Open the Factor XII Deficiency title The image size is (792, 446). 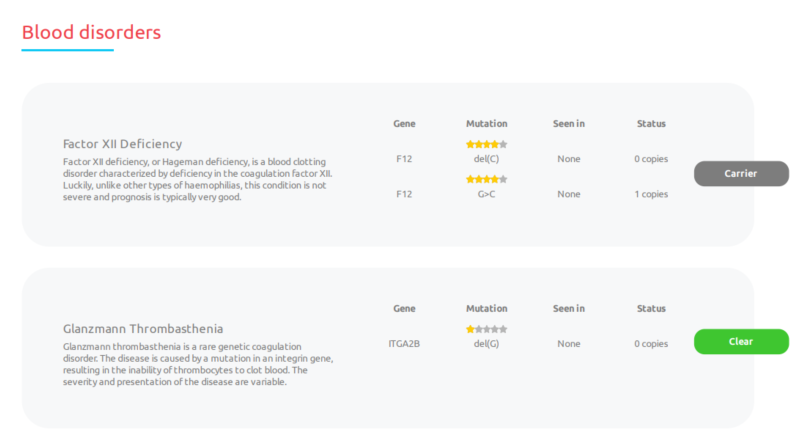tap(122, 144)
